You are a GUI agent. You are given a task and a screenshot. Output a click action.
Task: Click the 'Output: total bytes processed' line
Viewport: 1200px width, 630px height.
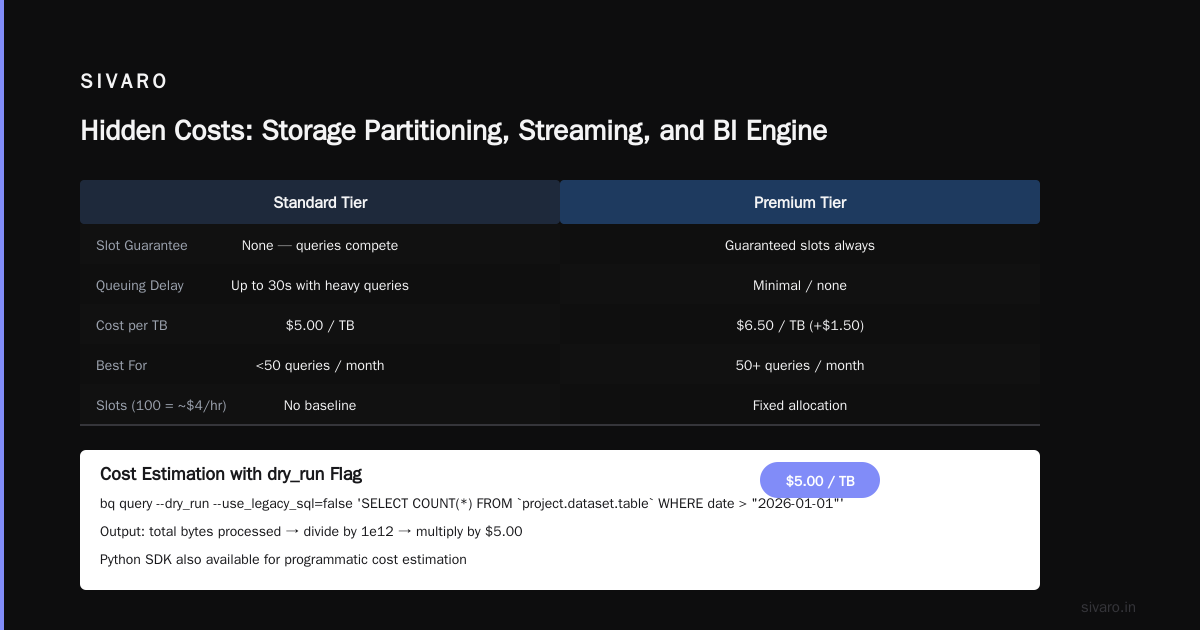pyautogui.click(x=311, y=531)
